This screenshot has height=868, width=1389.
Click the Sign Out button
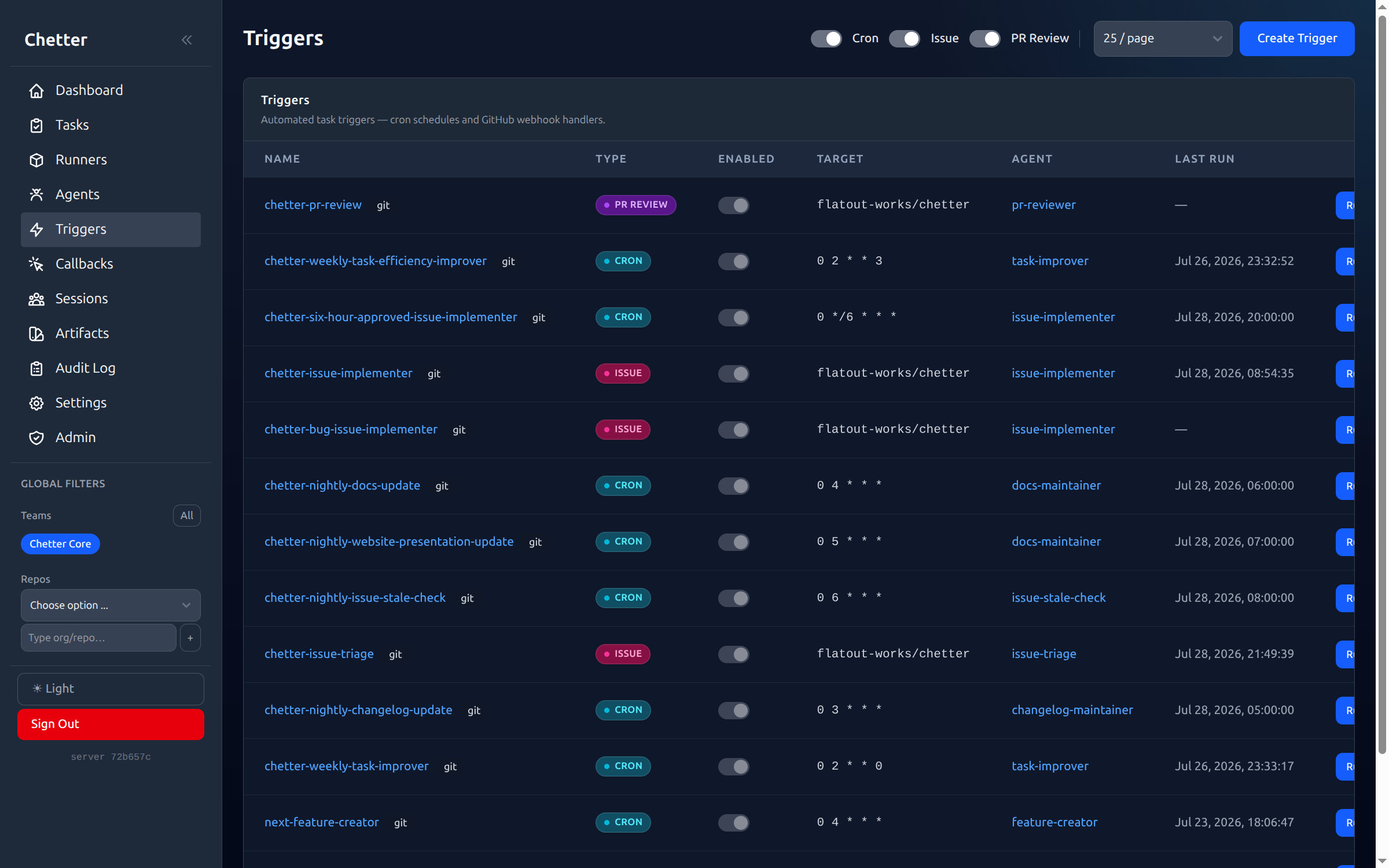pyautogui.click(x=111, y=724)
